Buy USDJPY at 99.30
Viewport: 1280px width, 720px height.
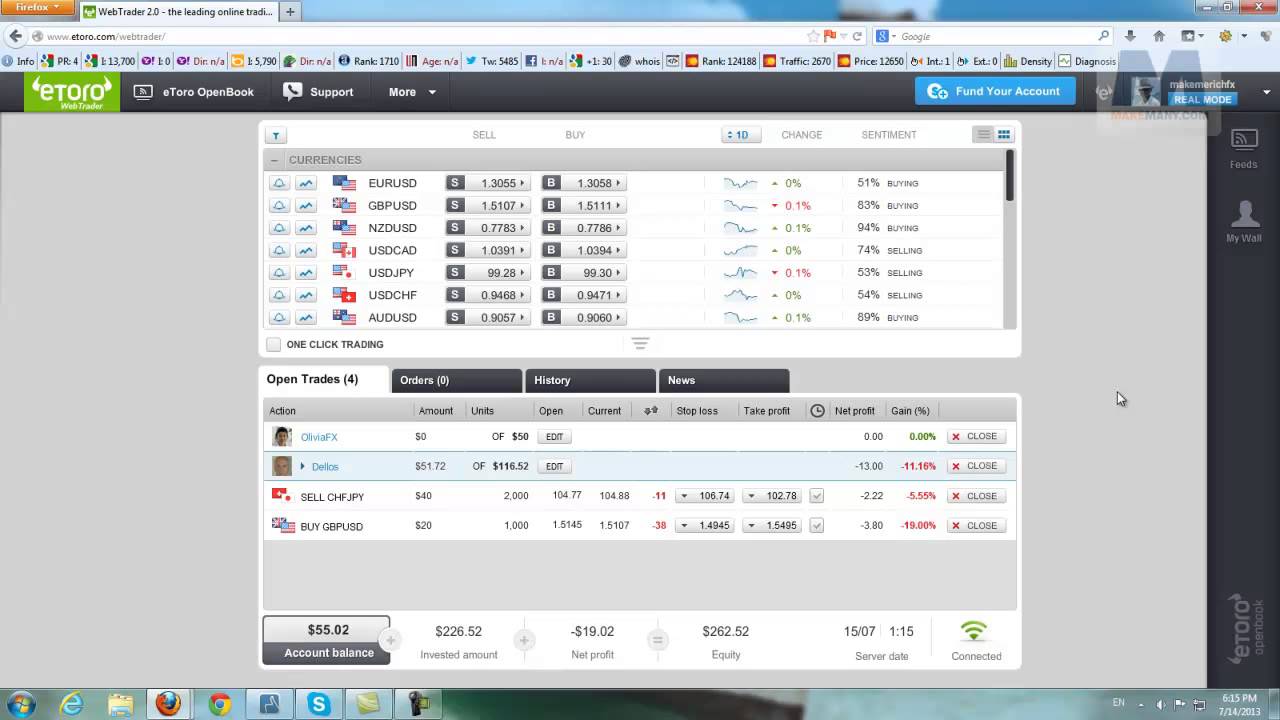(584, 272)
